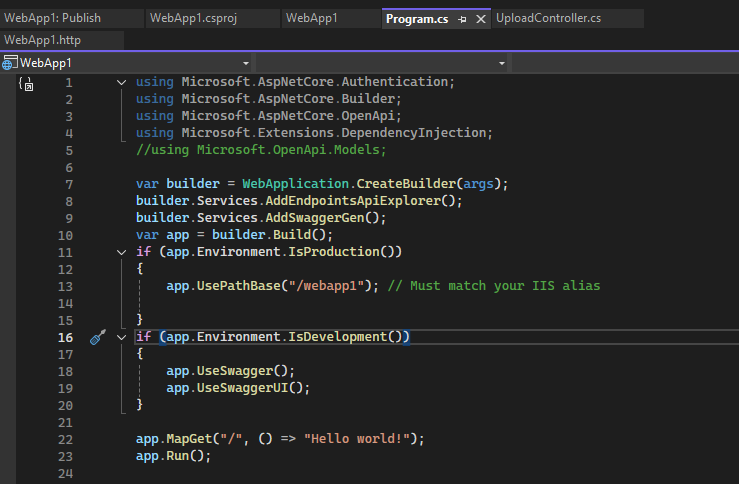Click Microsoft.Extensions.DependencyInjection on line 4
The image size is (739, 484).
pyautogui.click(x=334, y=133)
